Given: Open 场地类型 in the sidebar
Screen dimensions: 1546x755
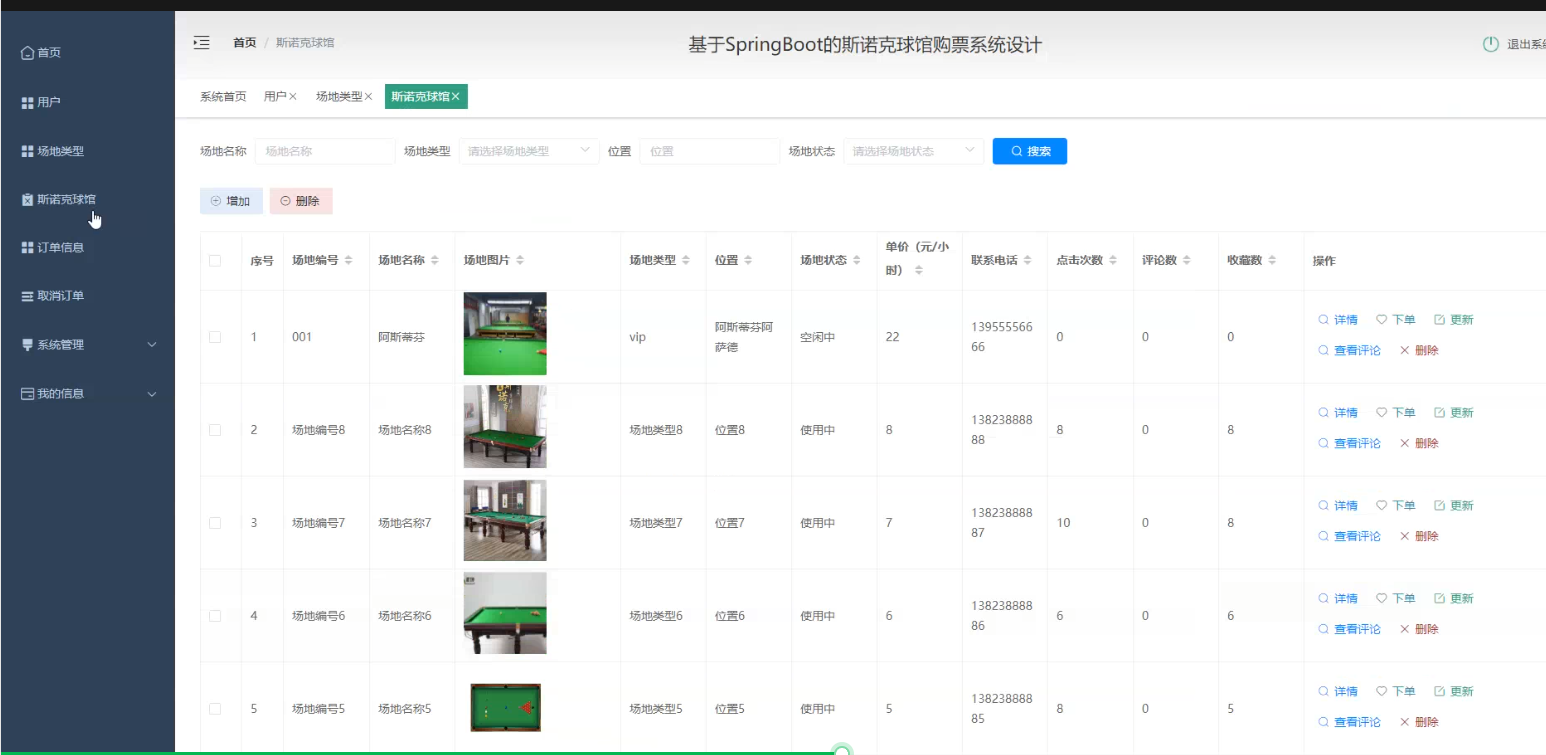Looking at the screenshot, I should click(x=52, y=151).
